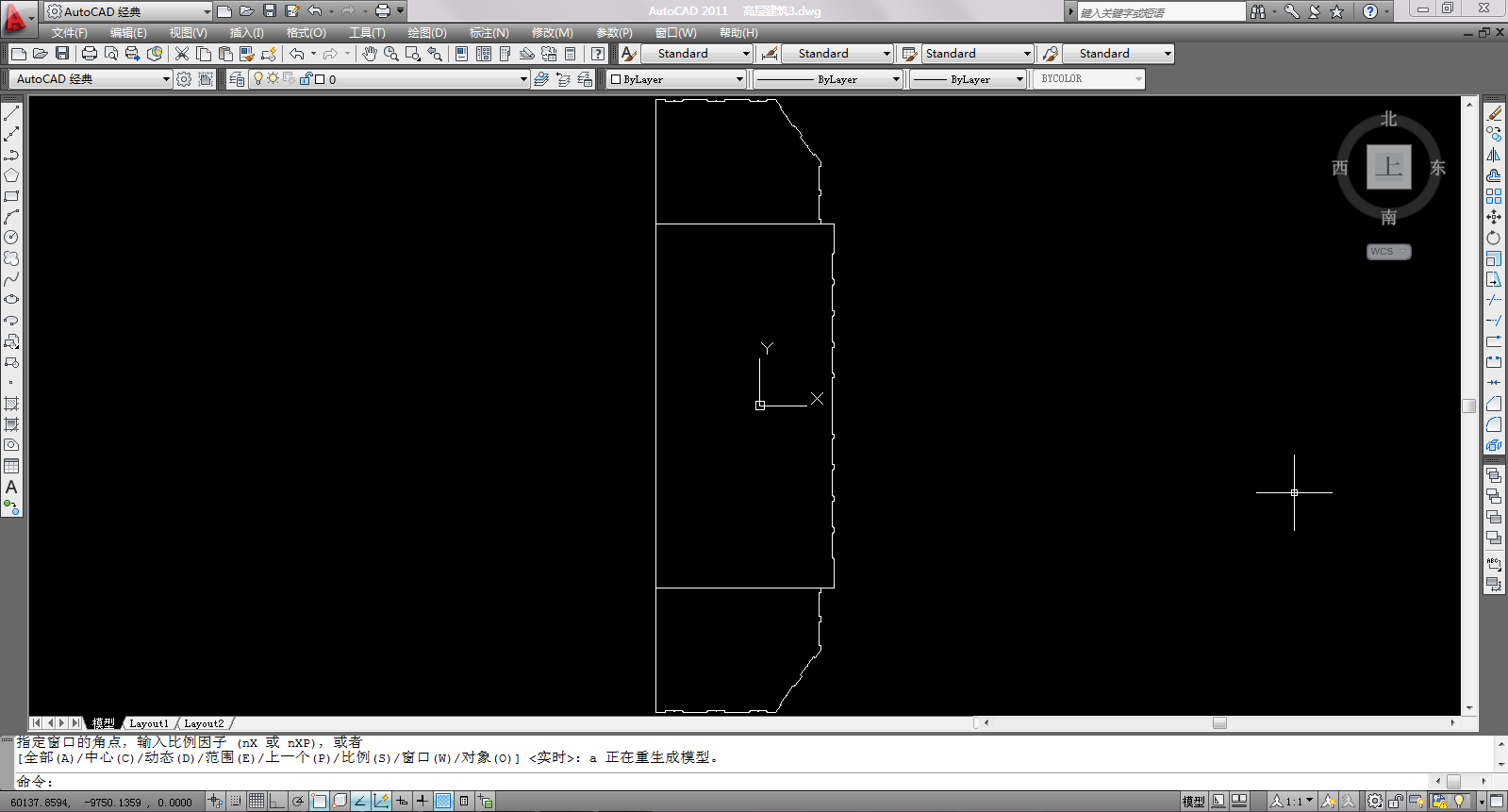Click the Make Object's Layer Current icon
1508x812 pixels.
click(541, 79)
